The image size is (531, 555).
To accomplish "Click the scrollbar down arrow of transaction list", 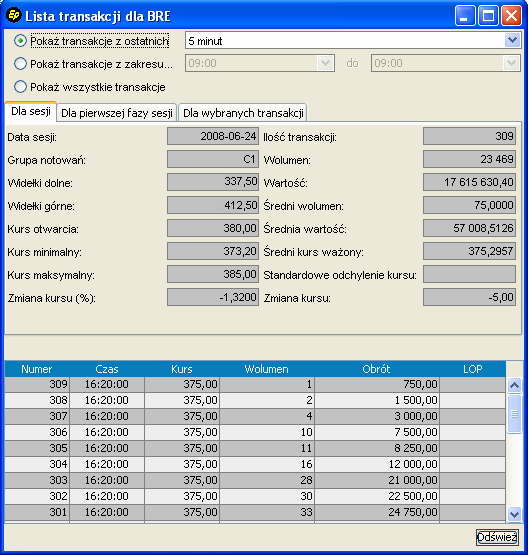I will pyautogui.click(x=514, y=514).
